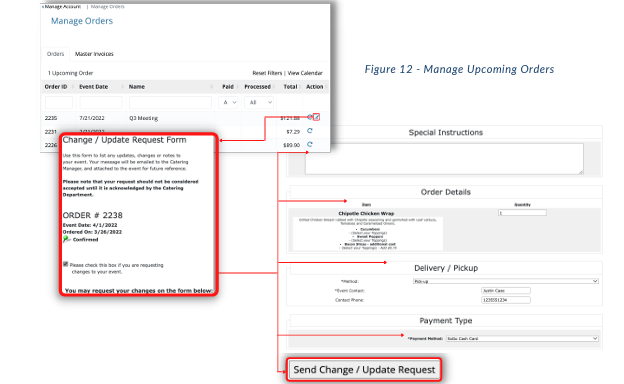Click the Reset Filters link
Image resolution: width=624 pixels, height=384 pixels.
point(267,73)
